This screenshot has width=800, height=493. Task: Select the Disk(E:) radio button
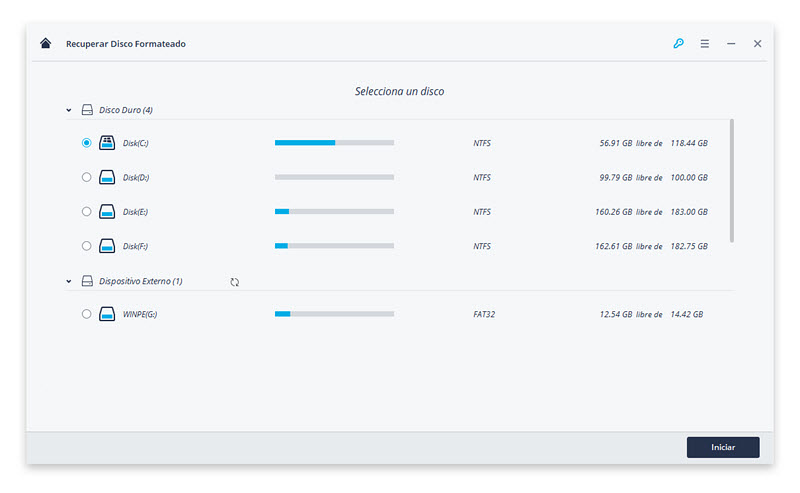click(x=86, y=211)
